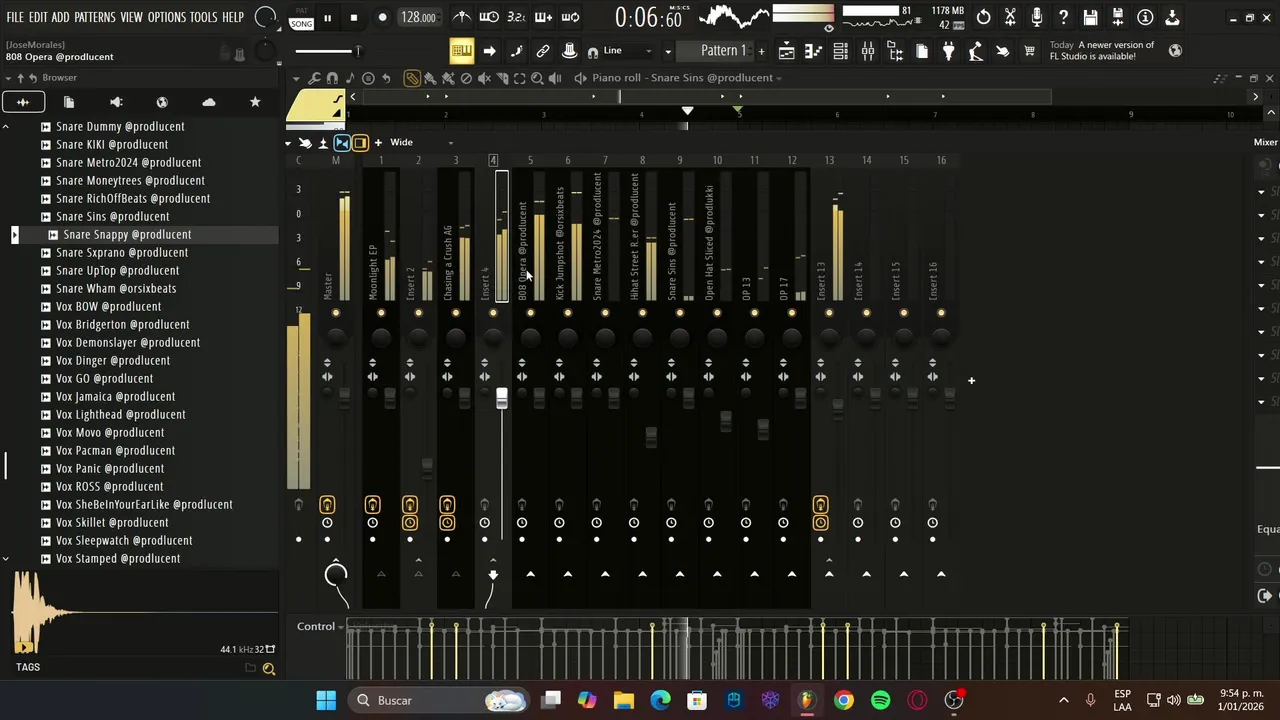Image resolution: width=1280 pixels, height=720 pixels.
Task: Open the HELP menu
Action: (233, 17)
